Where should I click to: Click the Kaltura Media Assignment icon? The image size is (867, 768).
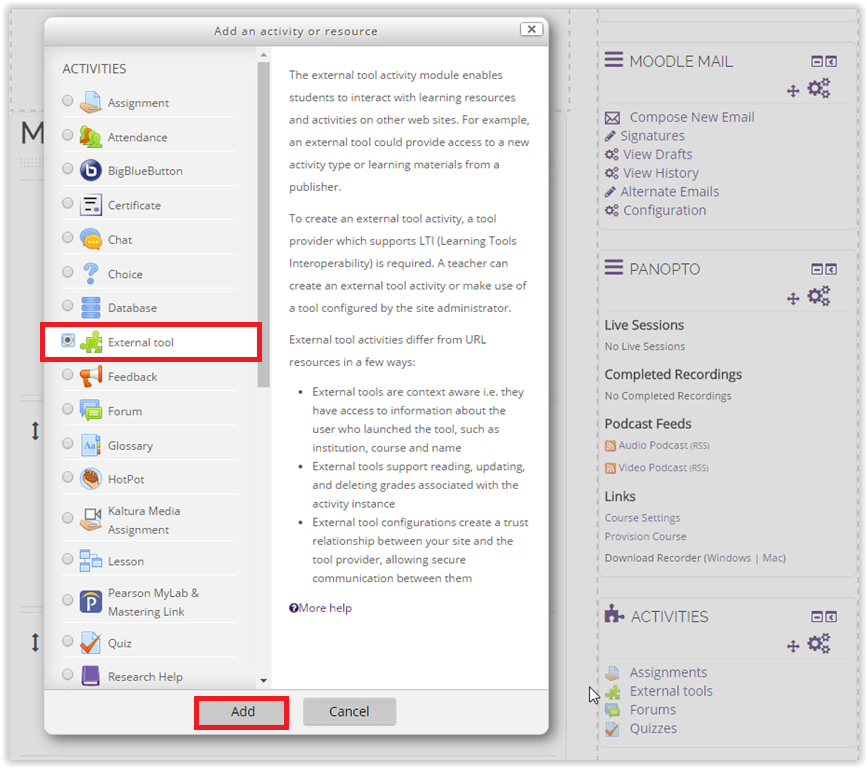pos(91,519)
